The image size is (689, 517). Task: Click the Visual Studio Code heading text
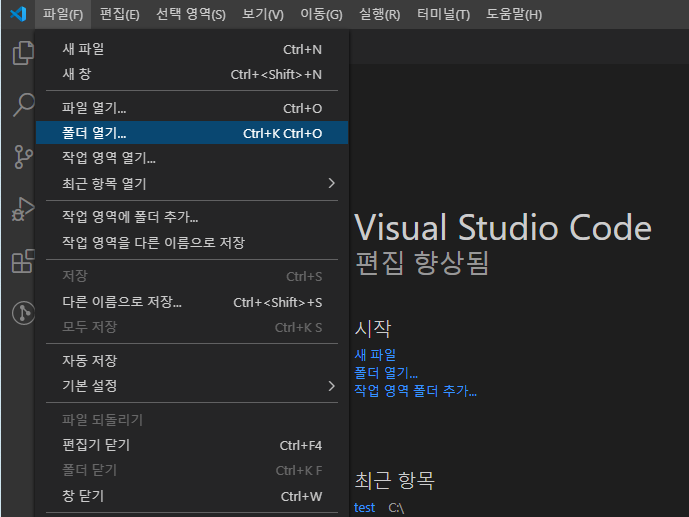tap(503, 228)
